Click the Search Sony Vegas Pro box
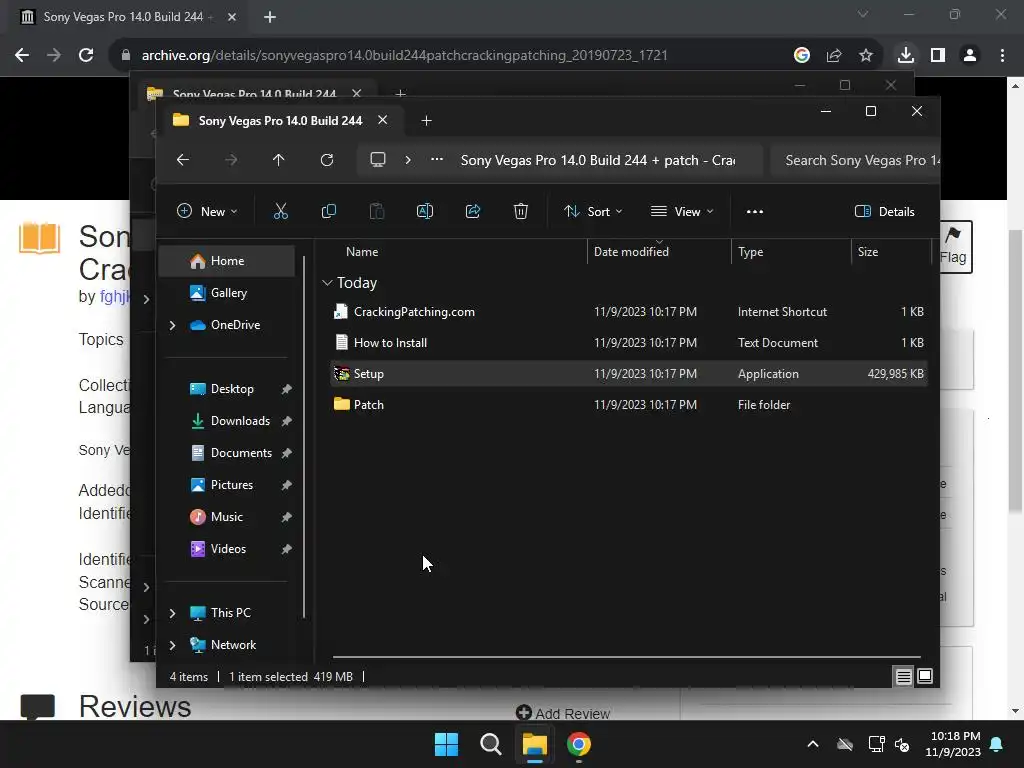 (856, 160)
